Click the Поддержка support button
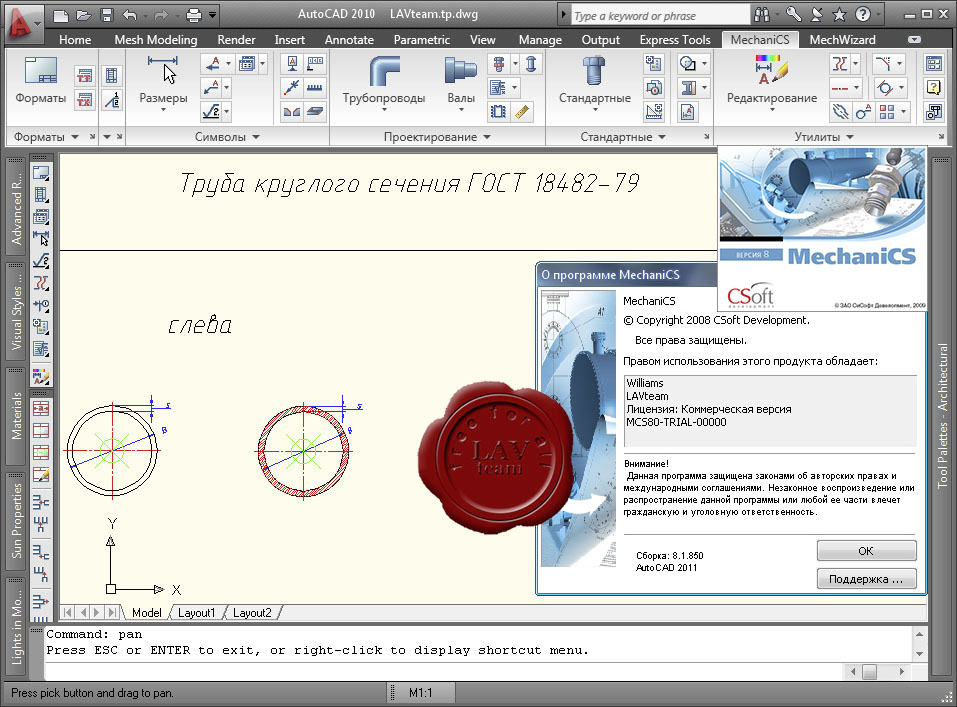This screenshot has height=707, width=957. (866, 579)
